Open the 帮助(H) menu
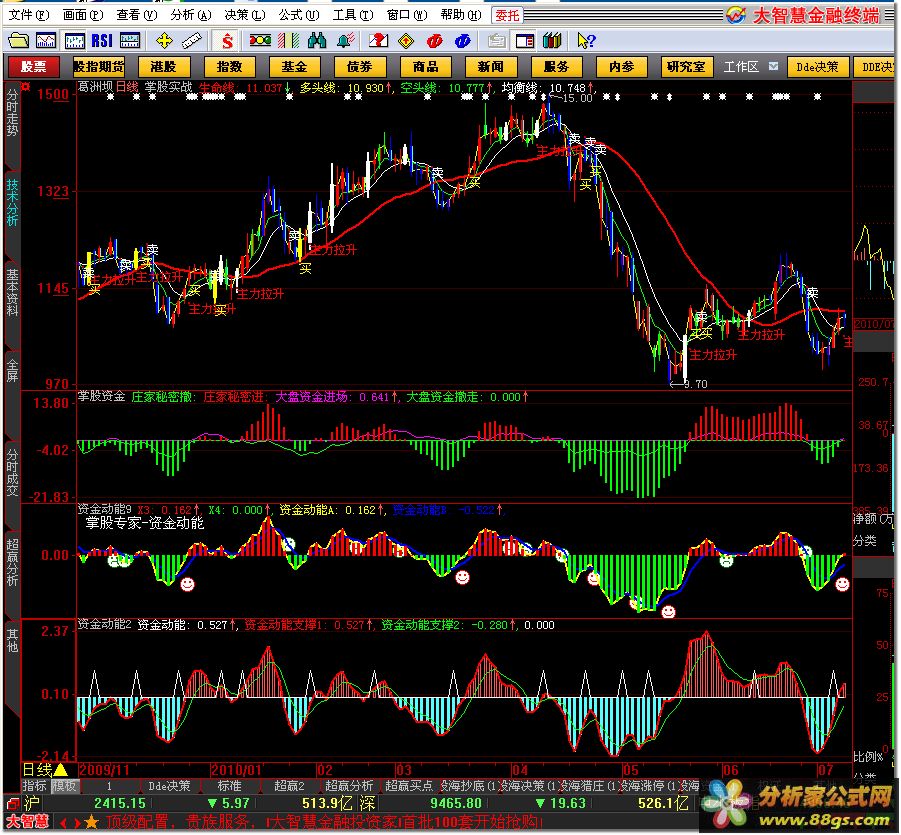901x835 pixels. pyautogui.click(x=461, y=15)
